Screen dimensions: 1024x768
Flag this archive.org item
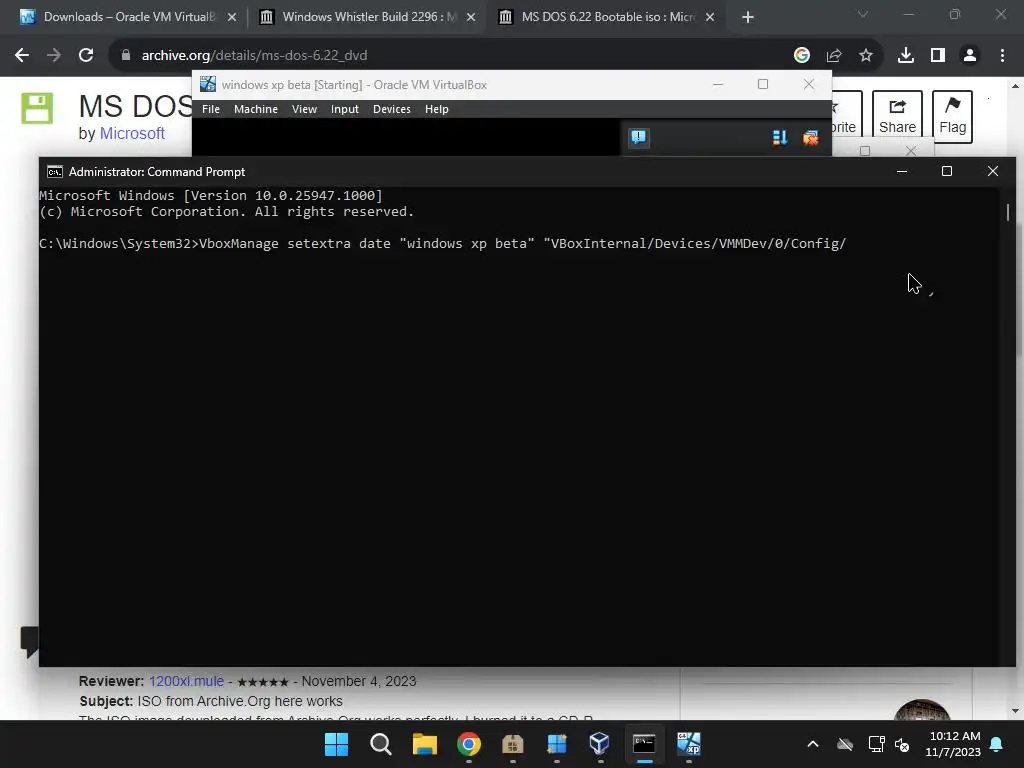(953, 116)
